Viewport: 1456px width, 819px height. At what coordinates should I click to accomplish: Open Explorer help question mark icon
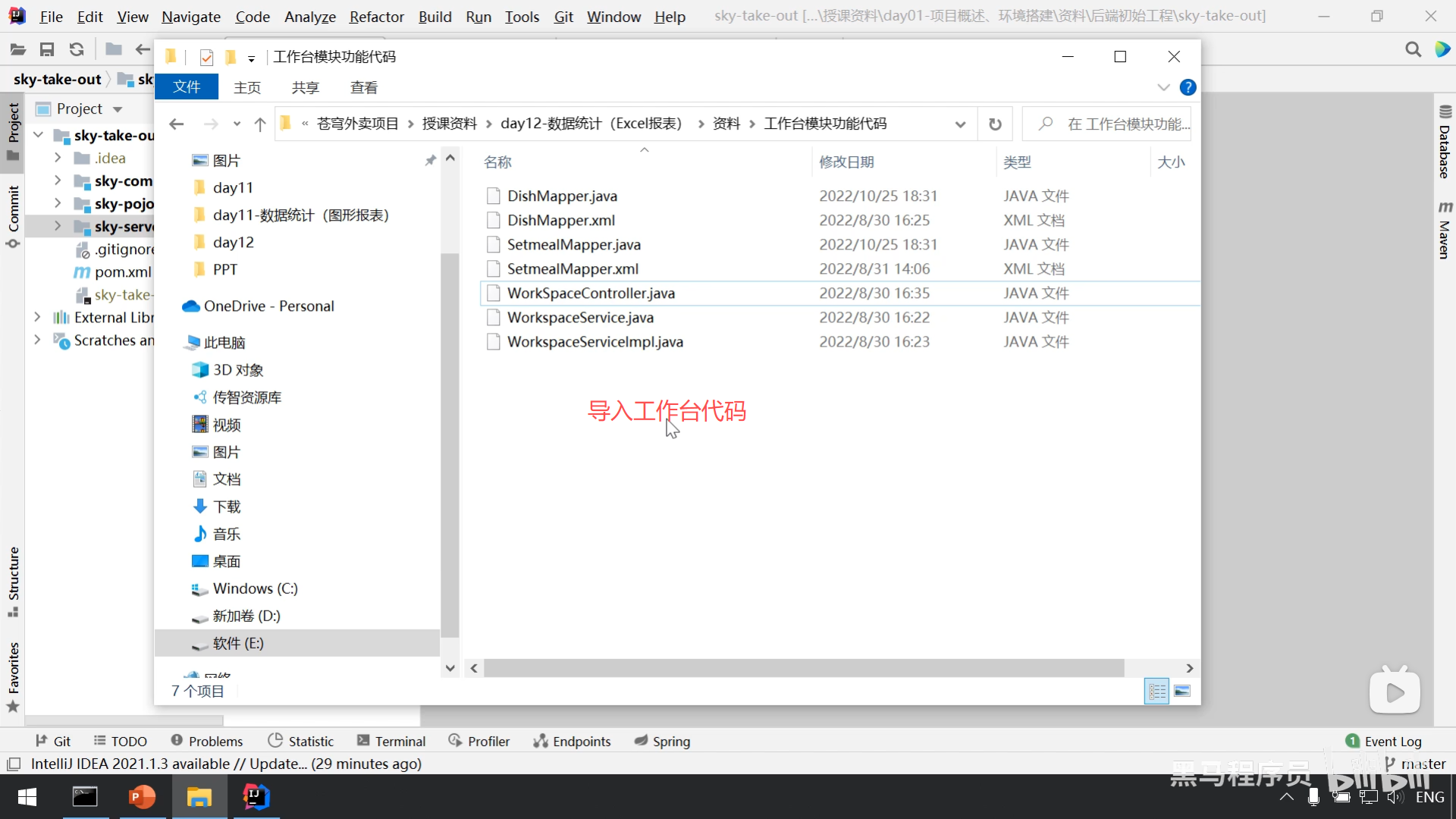[1188, 88]
